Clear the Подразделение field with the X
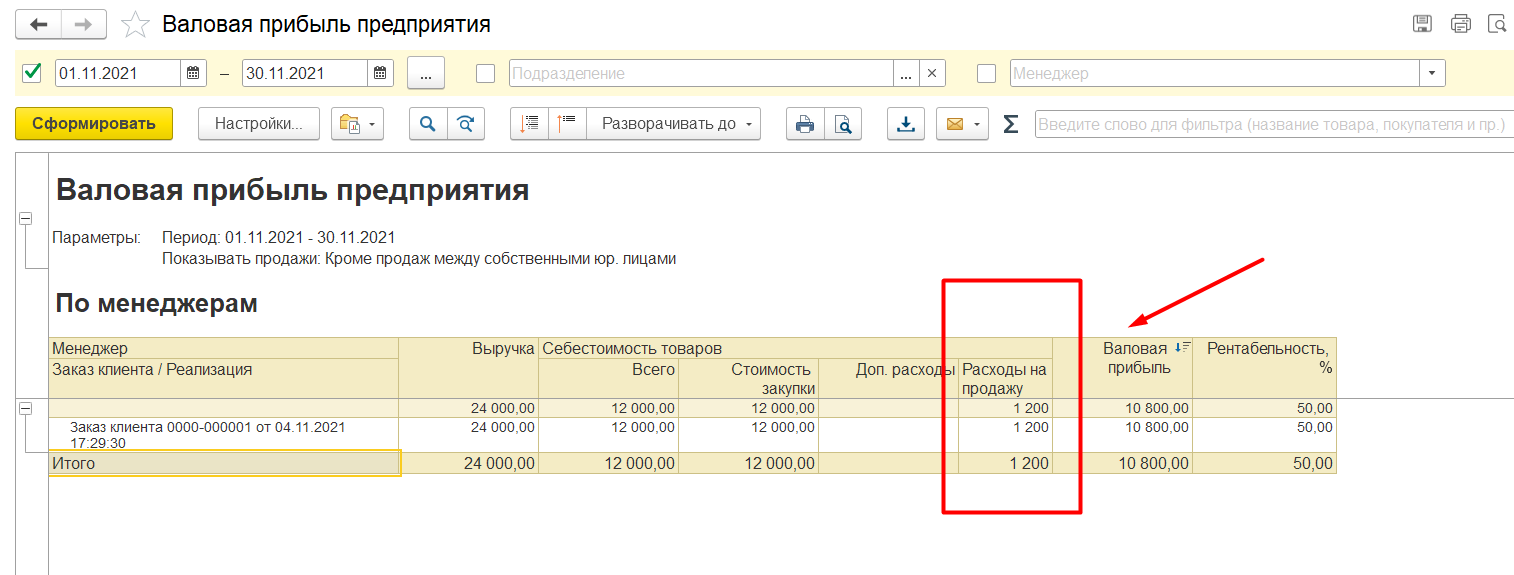This screenshot has height=575, width=1514. 931,73
